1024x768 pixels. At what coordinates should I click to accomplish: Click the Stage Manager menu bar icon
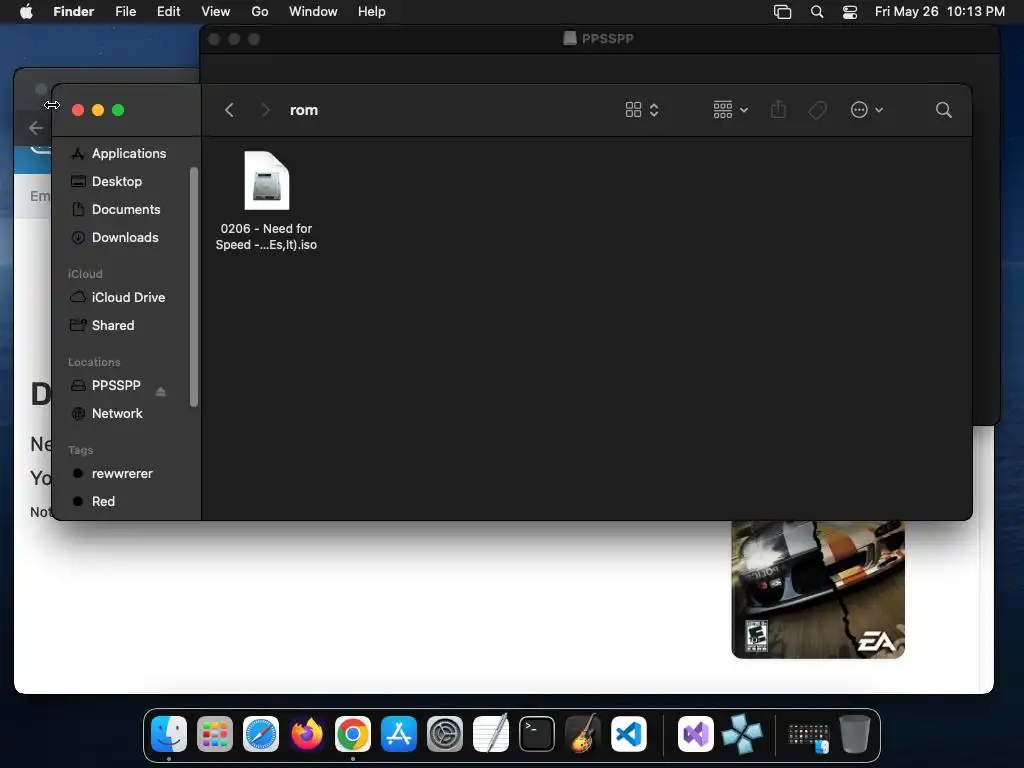point(782,11)
